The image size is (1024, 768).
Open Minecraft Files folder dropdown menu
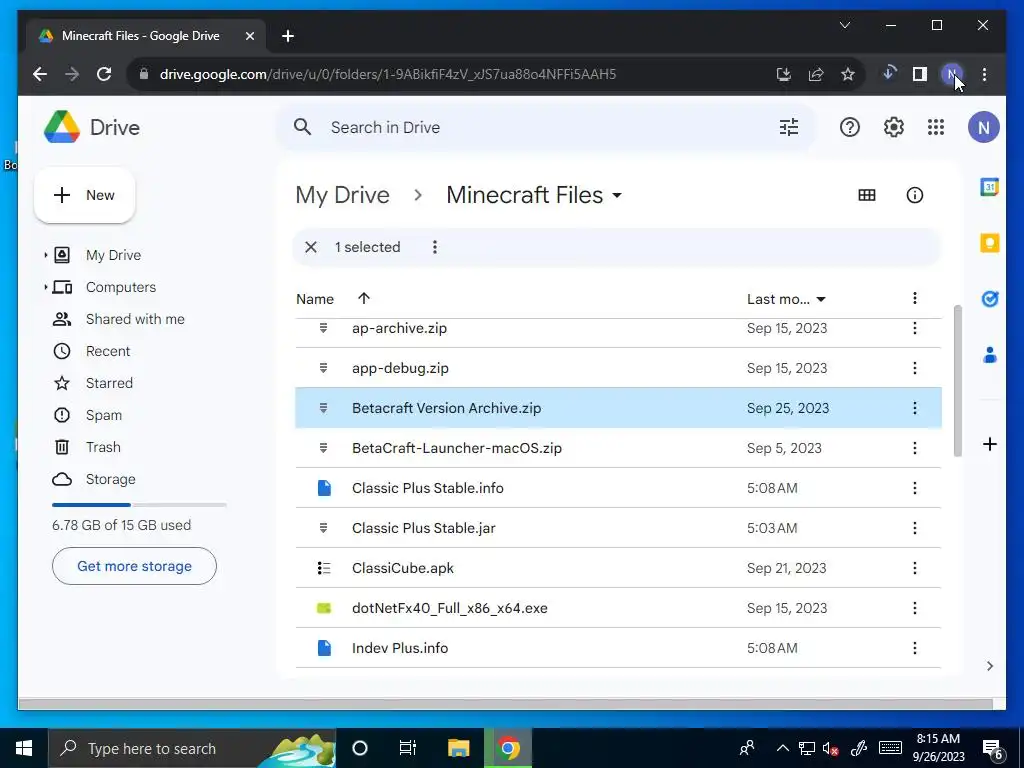click(x=616, y=195)
